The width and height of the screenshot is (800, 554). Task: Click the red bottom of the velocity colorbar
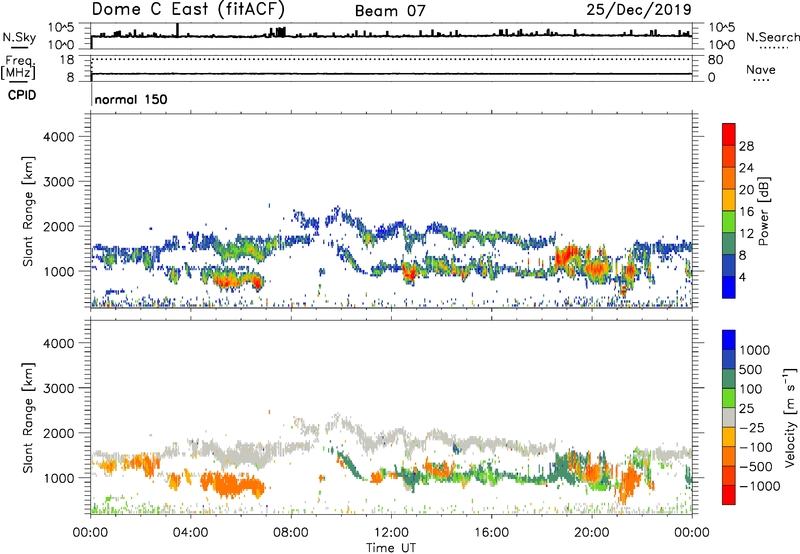tap(729, 495)
